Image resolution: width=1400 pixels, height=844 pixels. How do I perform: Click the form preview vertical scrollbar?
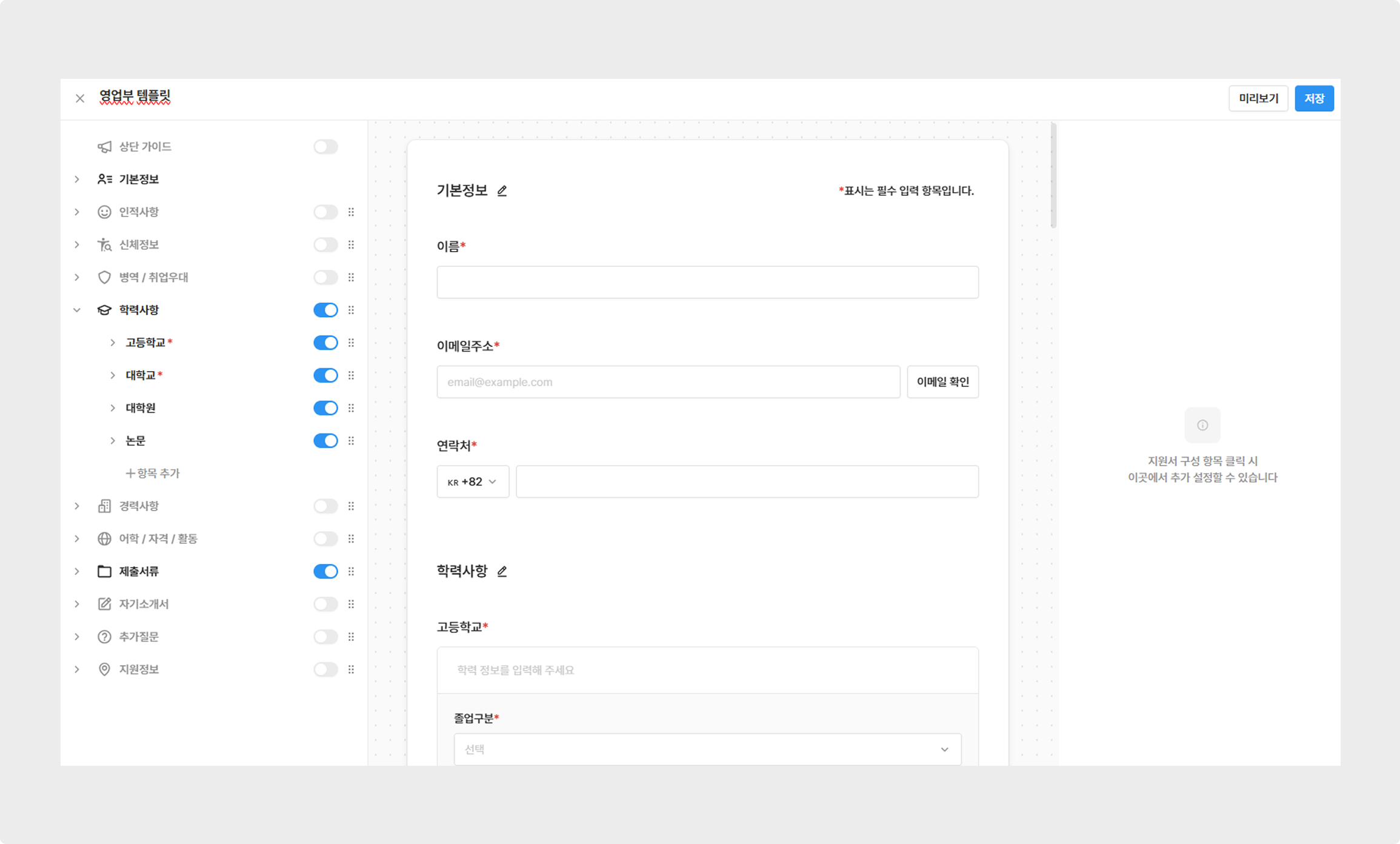1054,176
